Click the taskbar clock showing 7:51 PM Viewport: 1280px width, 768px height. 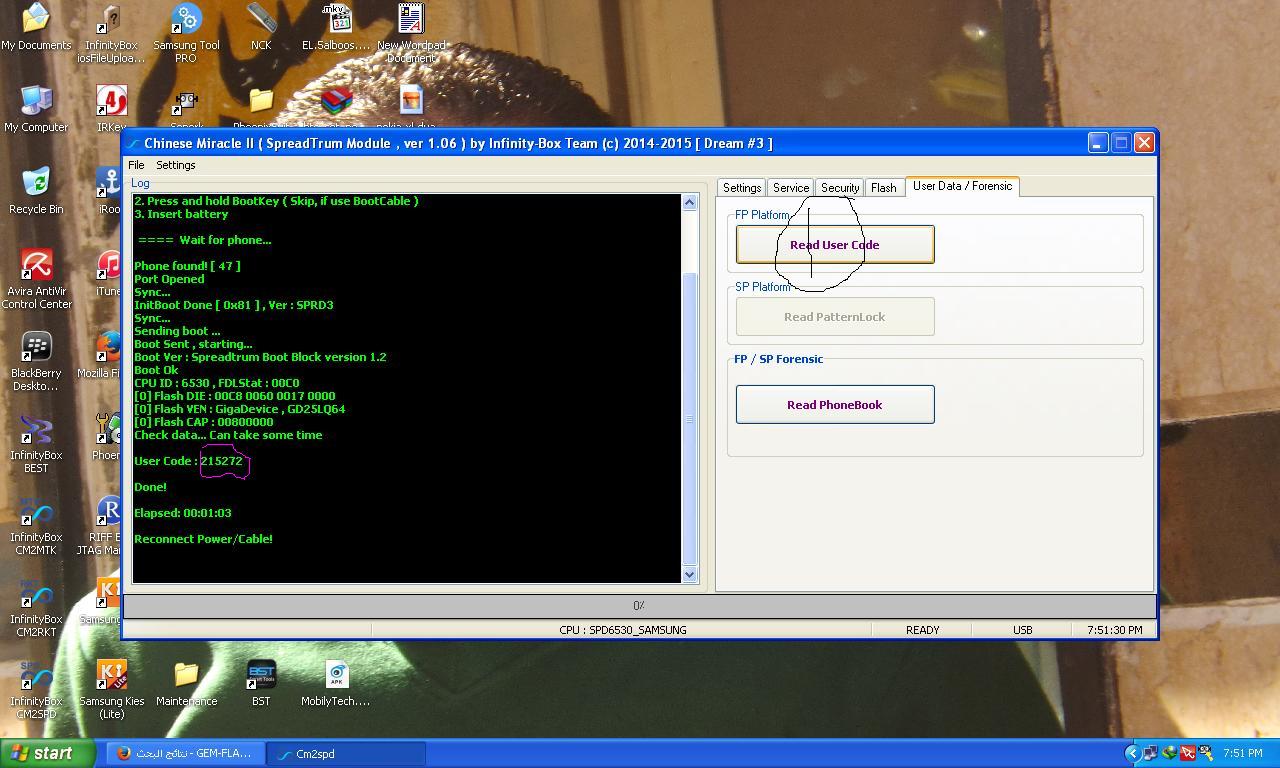(x=1242, y=753)
